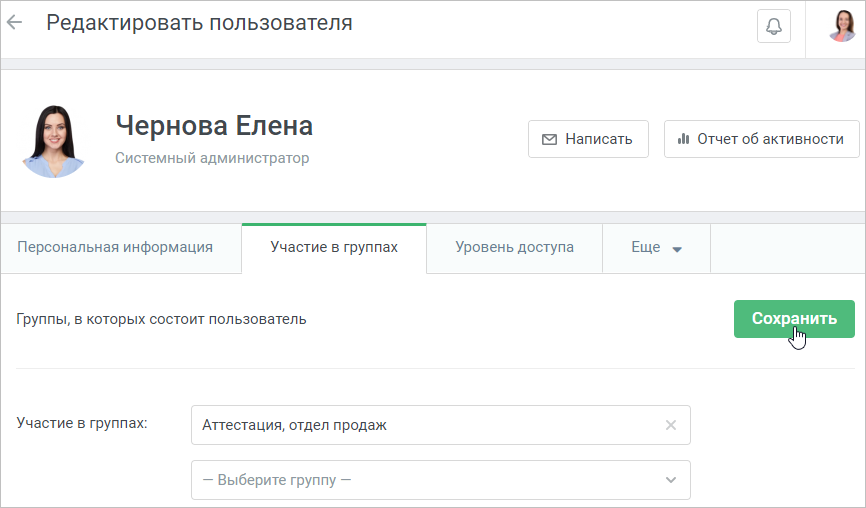Screen dimensions: 866x508
Task: Click the Аттестация, отдел продаж groups field
Action: tap(441, 425)
